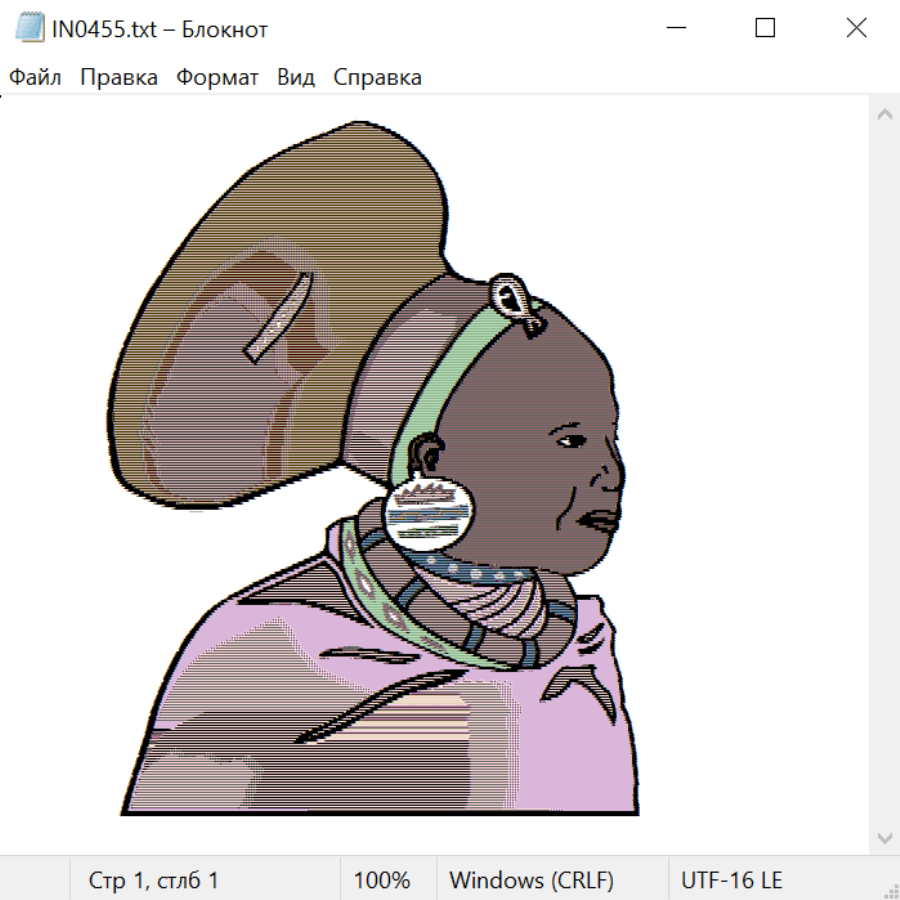The height and width of the screenshot is (900, 900).
Task: Click the UTF-16 LE encoding indicator
Action: 731,881
